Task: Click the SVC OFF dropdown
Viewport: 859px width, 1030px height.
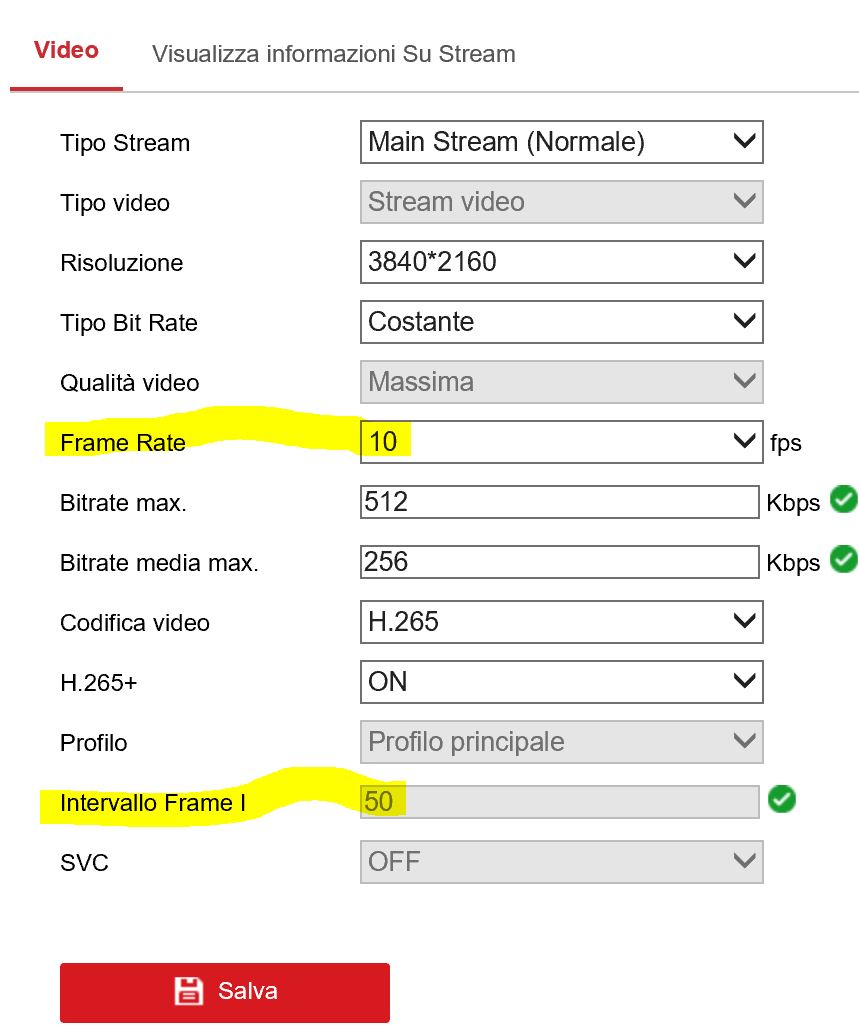Action: (x=561, y=862)
